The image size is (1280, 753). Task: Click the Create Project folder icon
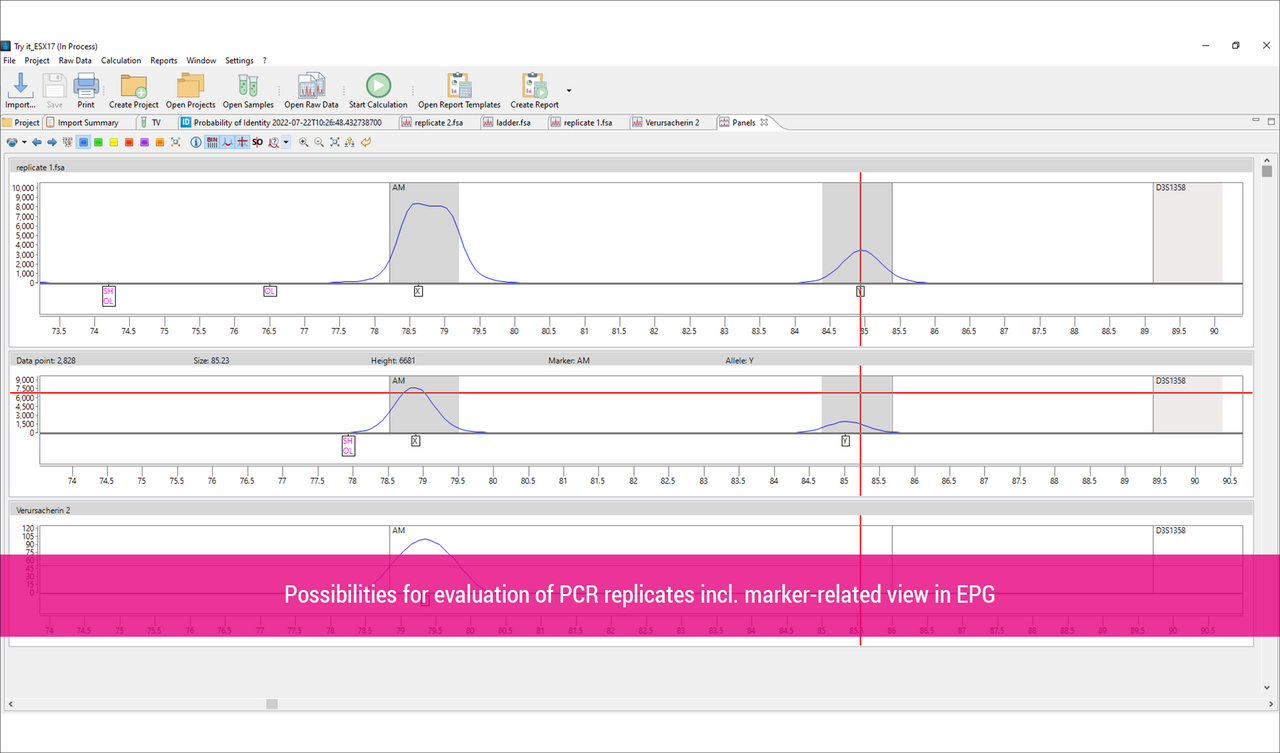[134, 84]
